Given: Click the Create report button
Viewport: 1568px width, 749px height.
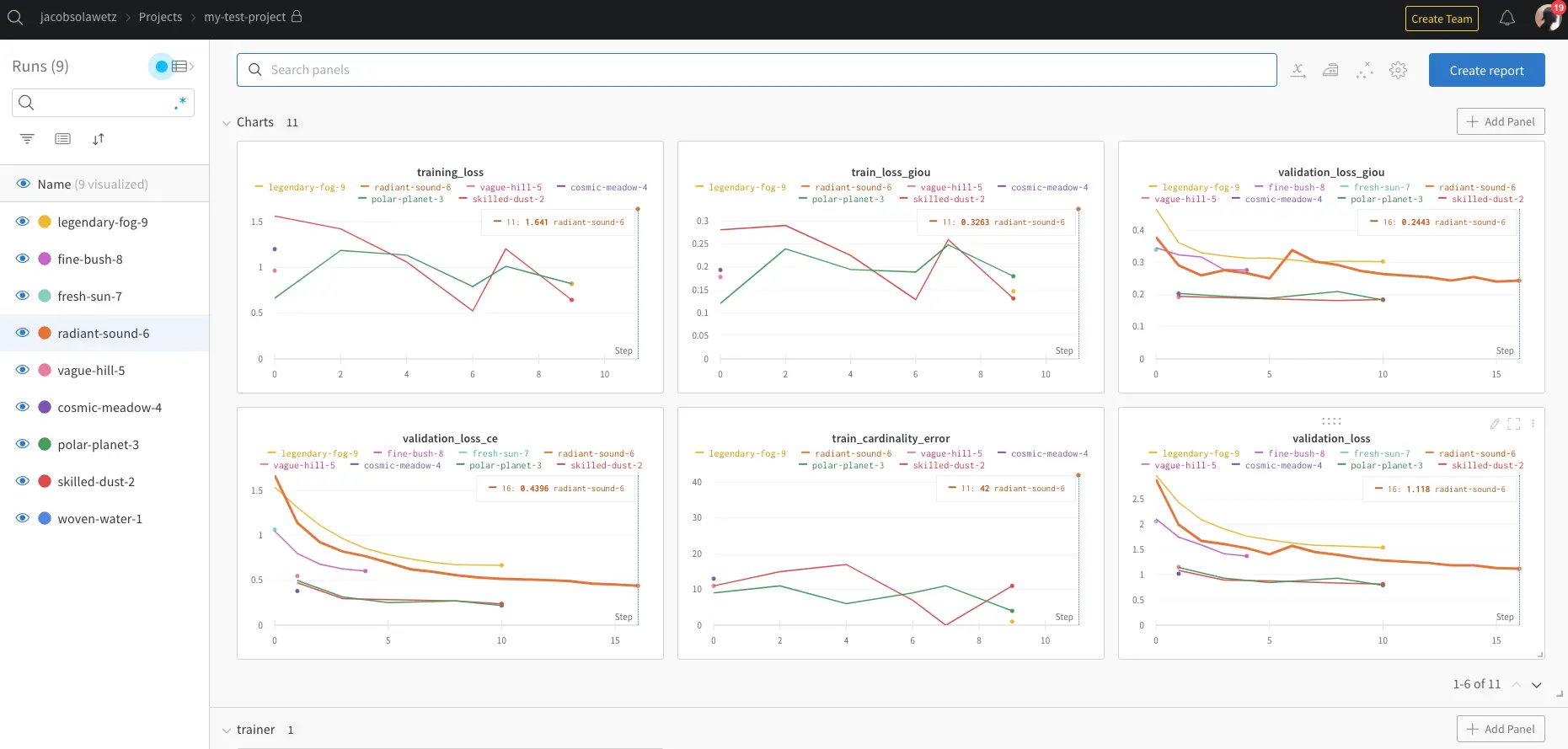Looking at the screenshot, I should click(x=1486, y=70).
